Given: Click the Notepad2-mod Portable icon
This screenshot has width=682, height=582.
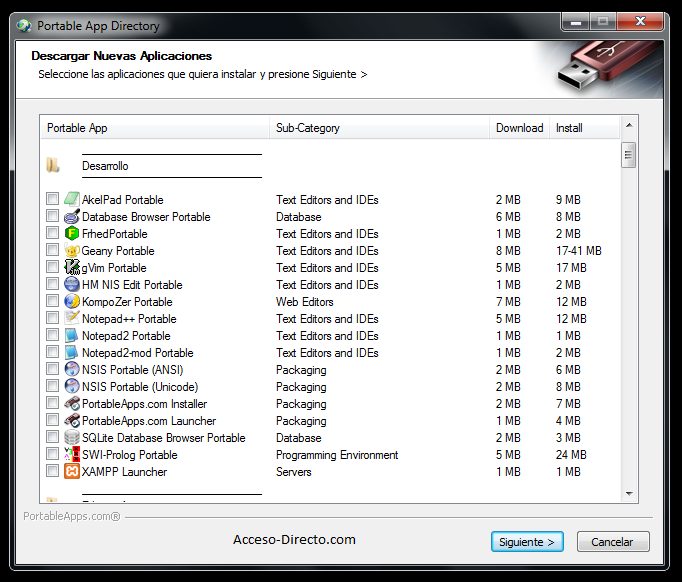Looking at the screenshot, I should (x=72, y=352).
